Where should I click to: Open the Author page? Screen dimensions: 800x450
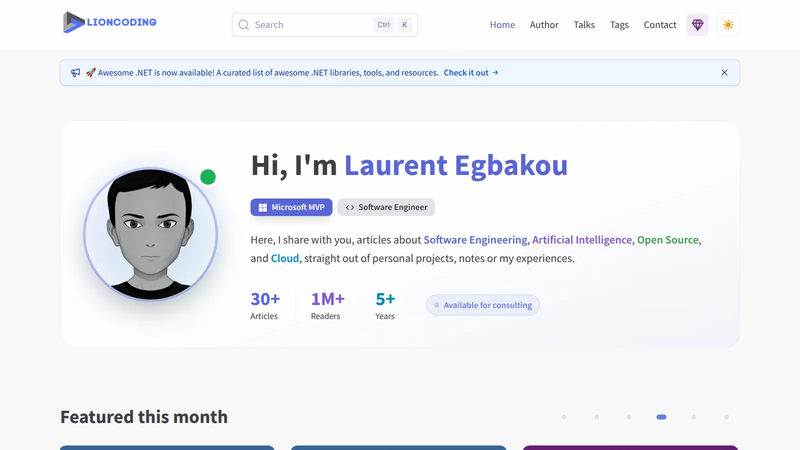544,24
